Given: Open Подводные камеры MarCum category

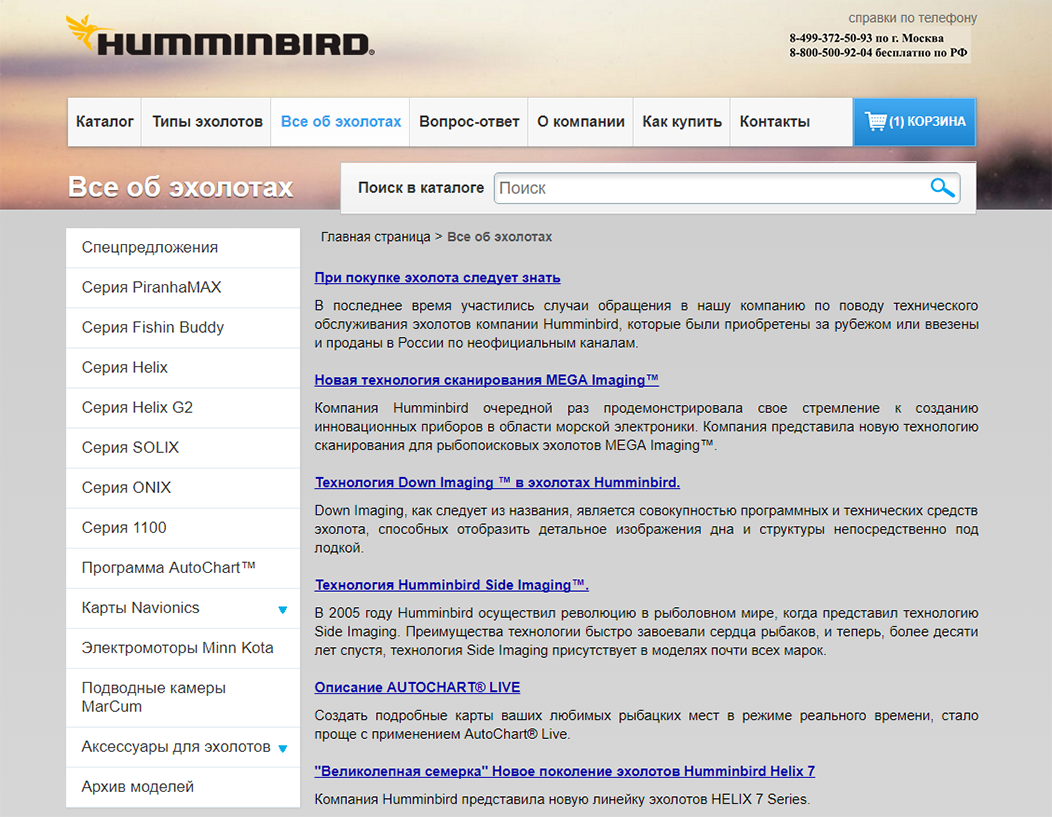Looking at the screenshot, I should (183, 698).
